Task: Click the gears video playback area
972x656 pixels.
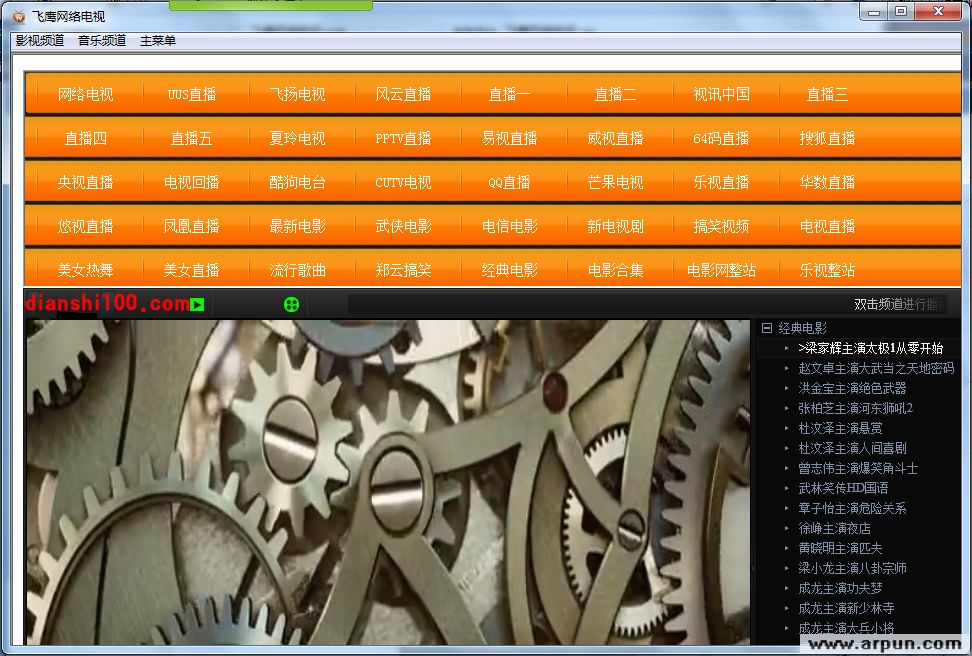Action: point(387,482)
